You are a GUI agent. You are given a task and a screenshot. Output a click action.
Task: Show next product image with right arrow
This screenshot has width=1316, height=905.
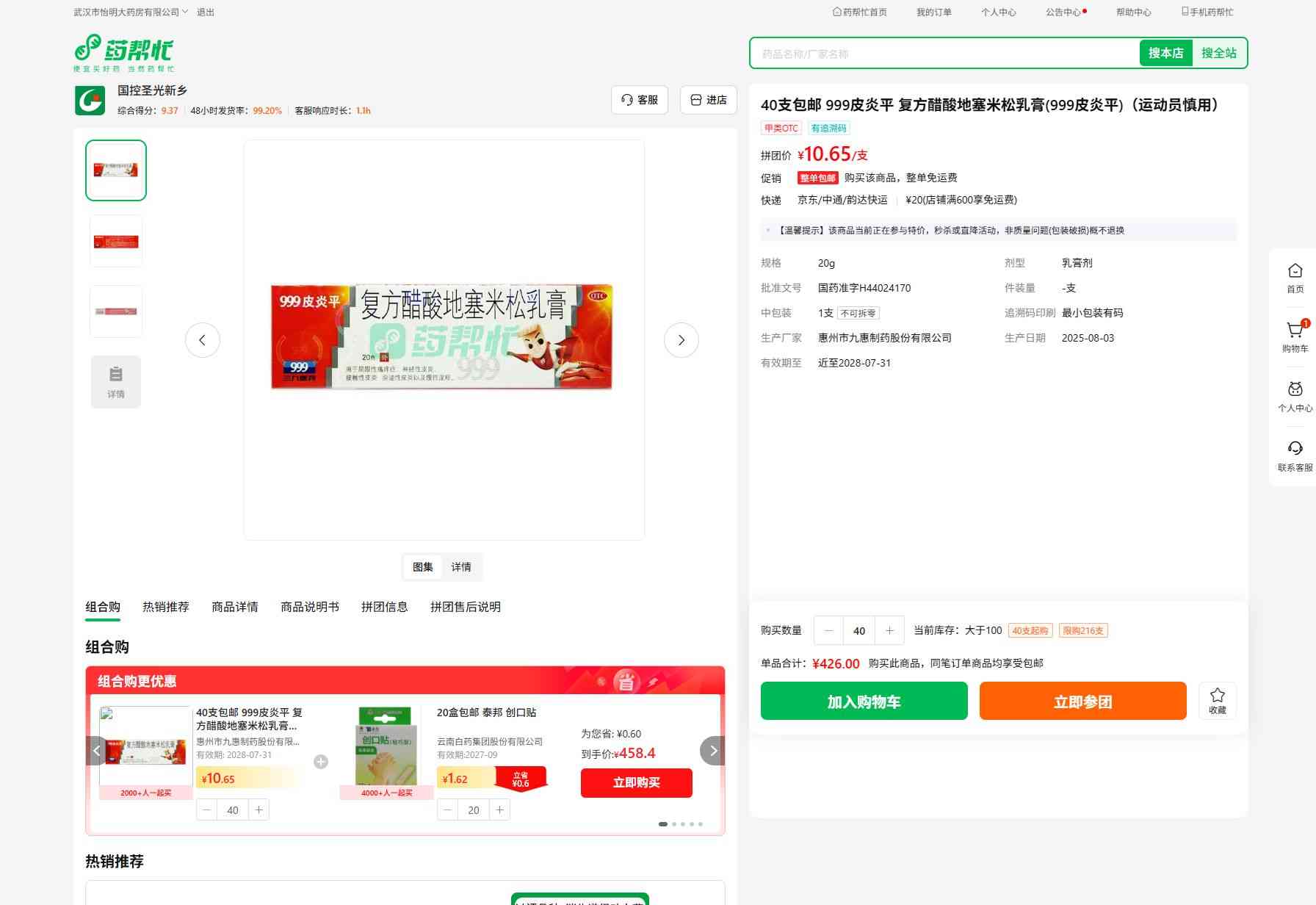[x=681, y=340]
